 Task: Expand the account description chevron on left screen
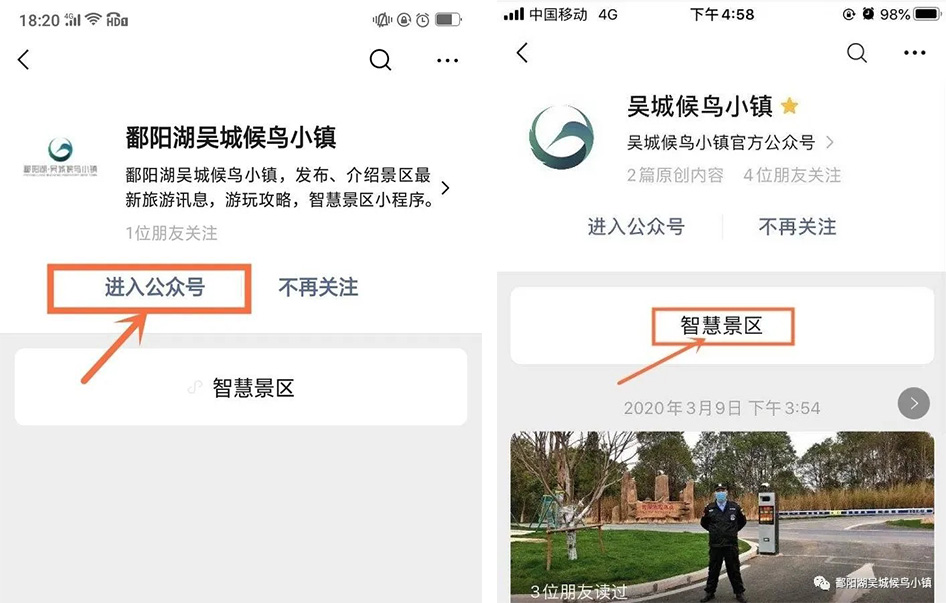click(445, 188)
